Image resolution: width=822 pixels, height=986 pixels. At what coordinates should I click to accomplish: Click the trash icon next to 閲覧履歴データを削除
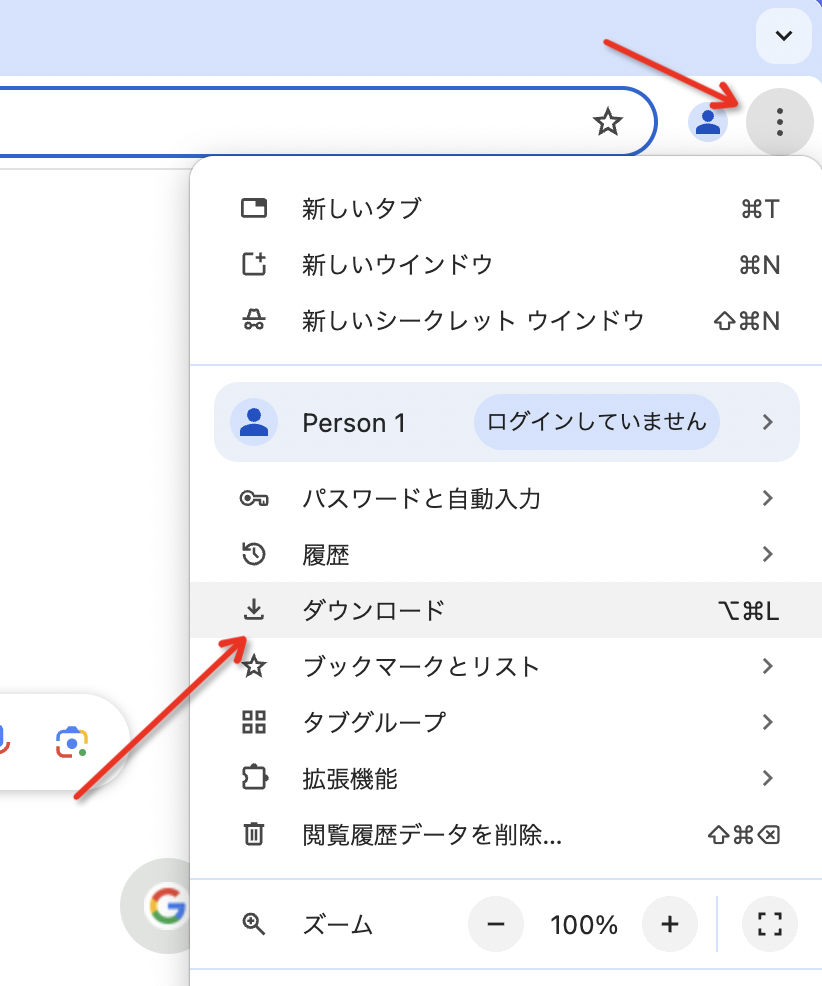256,836
